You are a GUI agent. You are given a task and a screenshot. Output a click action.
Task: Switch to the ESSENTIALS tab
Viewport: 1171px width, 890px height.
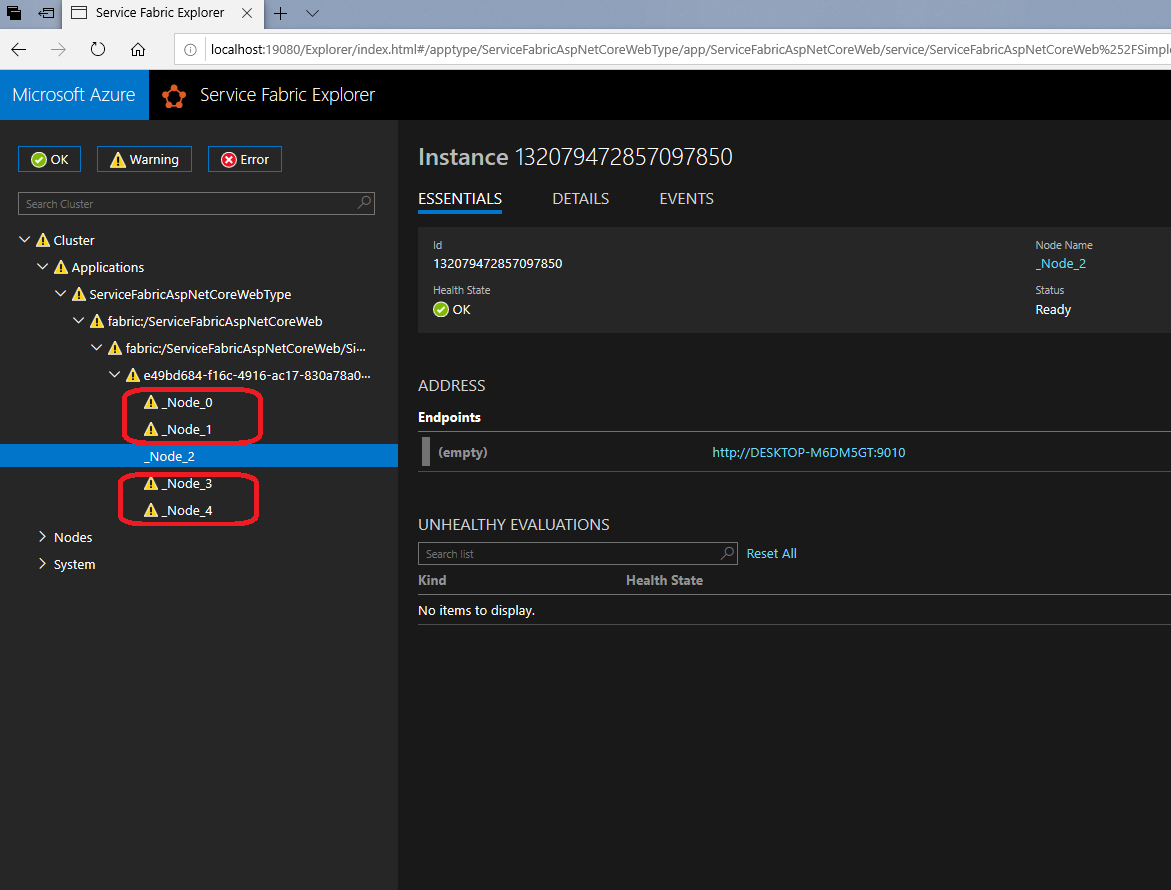[460, 199]
